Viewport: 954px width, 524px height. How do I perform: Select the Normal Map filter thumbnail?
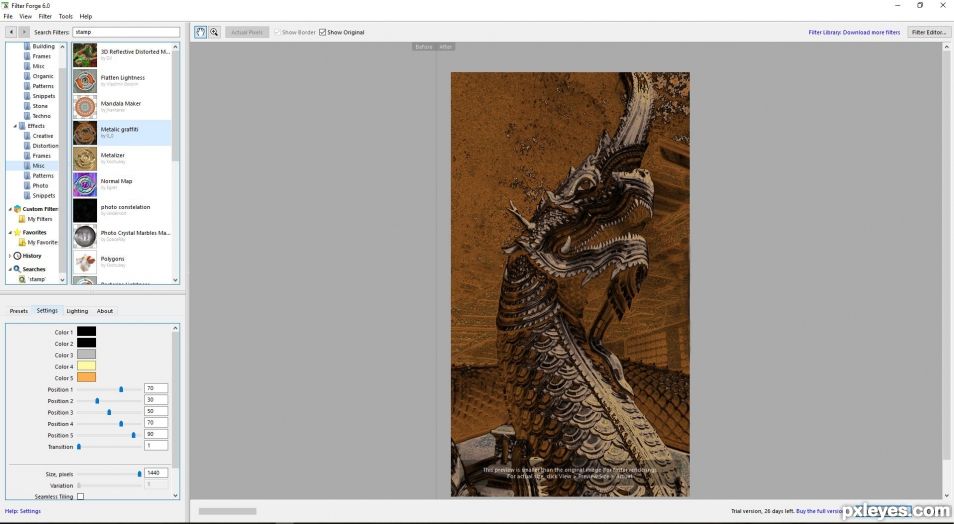point(85,184)
